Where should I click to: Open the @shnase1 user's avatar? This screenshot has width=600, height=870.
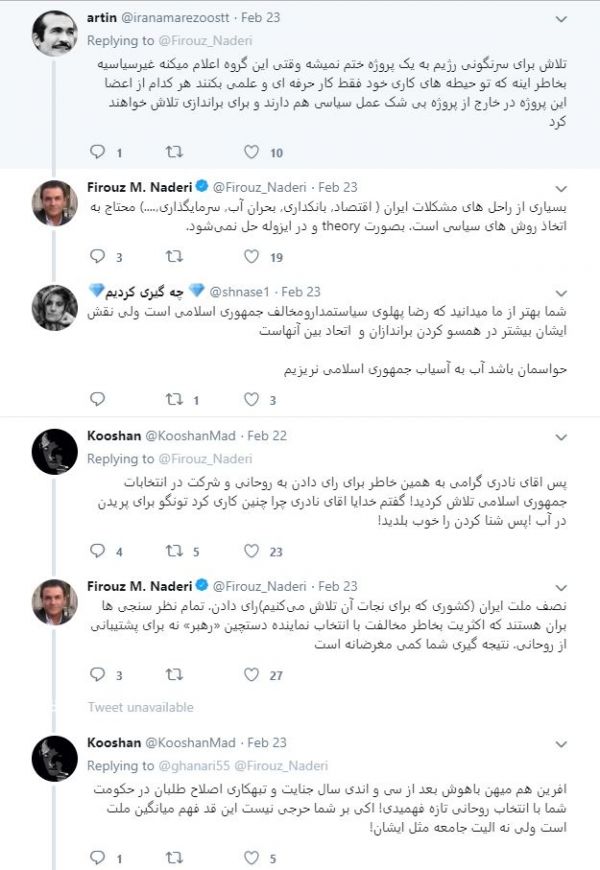(x=54, y=307)
